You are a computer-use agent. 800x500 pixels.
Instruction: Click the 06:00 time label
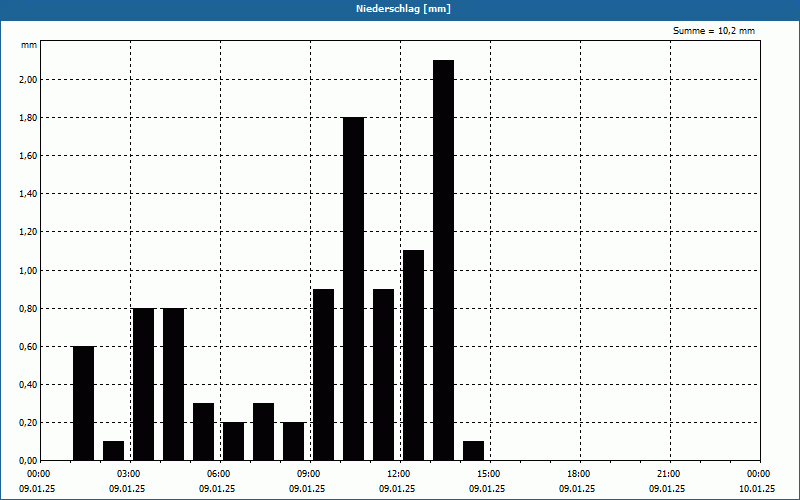tap(220, 474)
